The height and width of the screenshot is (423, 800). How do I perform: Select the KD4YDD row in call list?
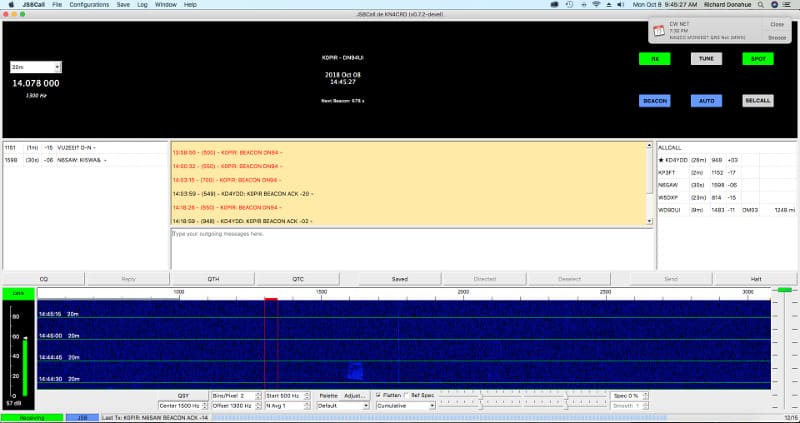pyautogui.click(x=727, y=160)
